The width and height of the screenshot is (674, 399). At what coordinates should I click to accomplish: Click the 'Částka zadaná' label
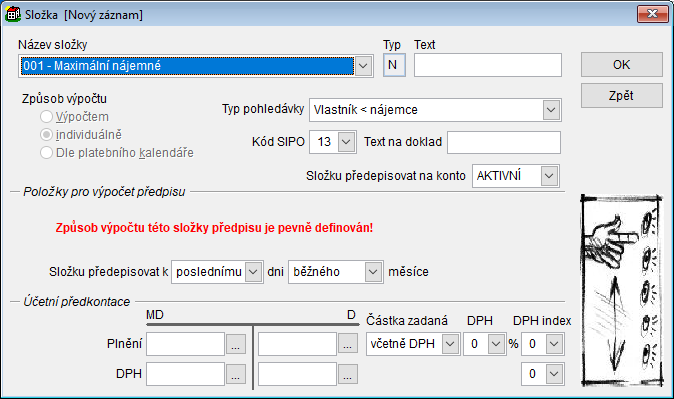click(x=407, y=321)
